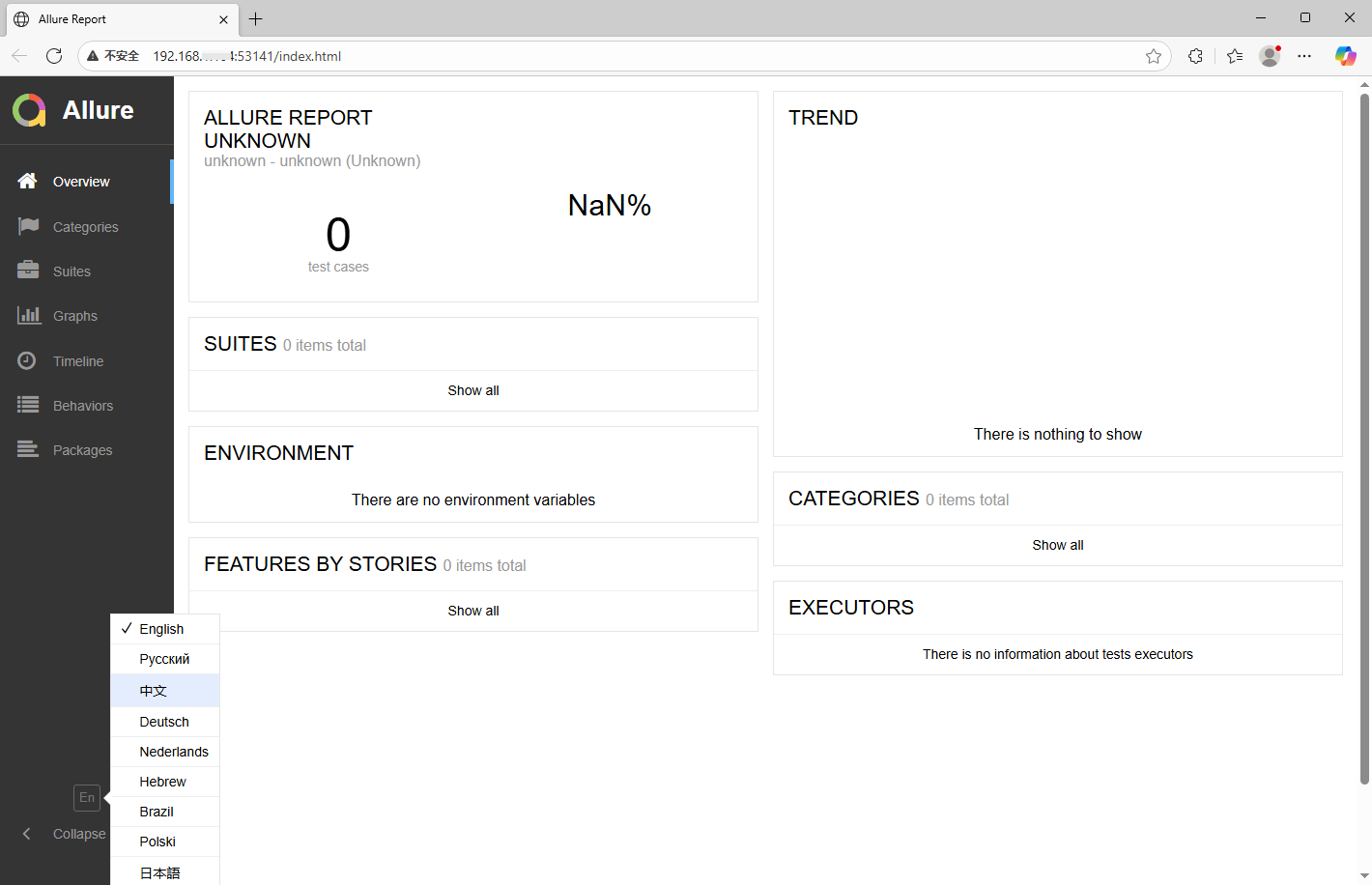Click the Graphs bar chart icon
1372x885 pixels.
(x=28, y=315)
